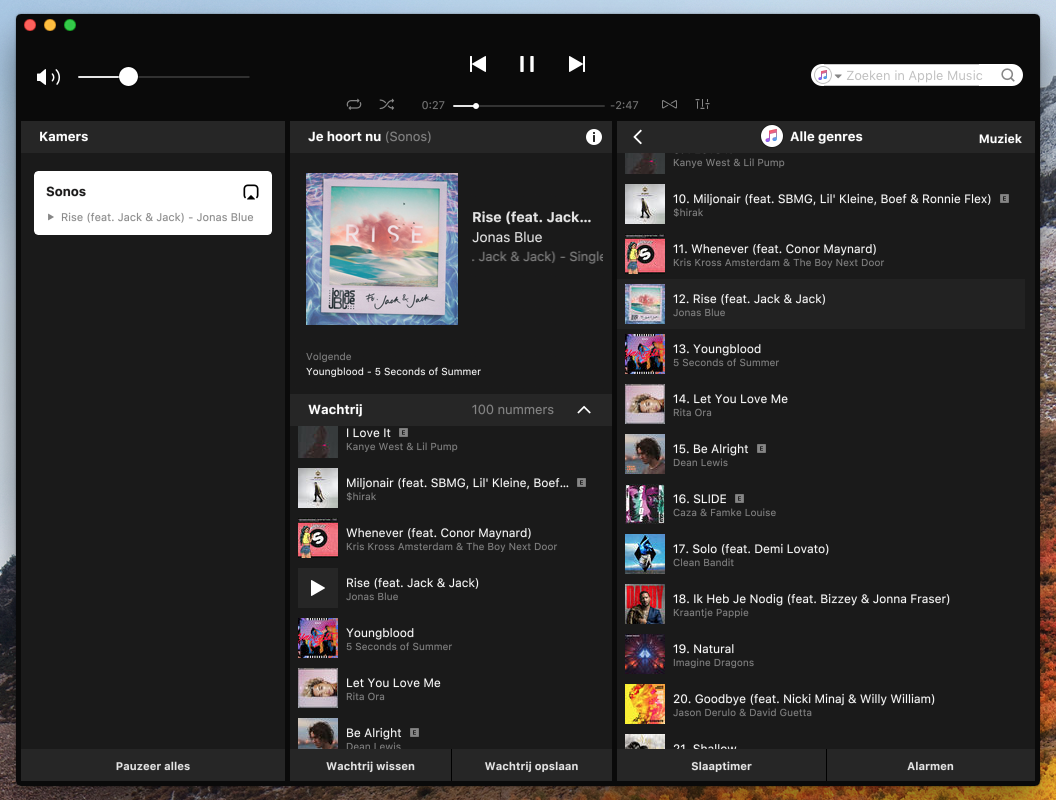Collapse the Wachtrij queue panel
Viewport: 1056px width, 800px height.
584,410
